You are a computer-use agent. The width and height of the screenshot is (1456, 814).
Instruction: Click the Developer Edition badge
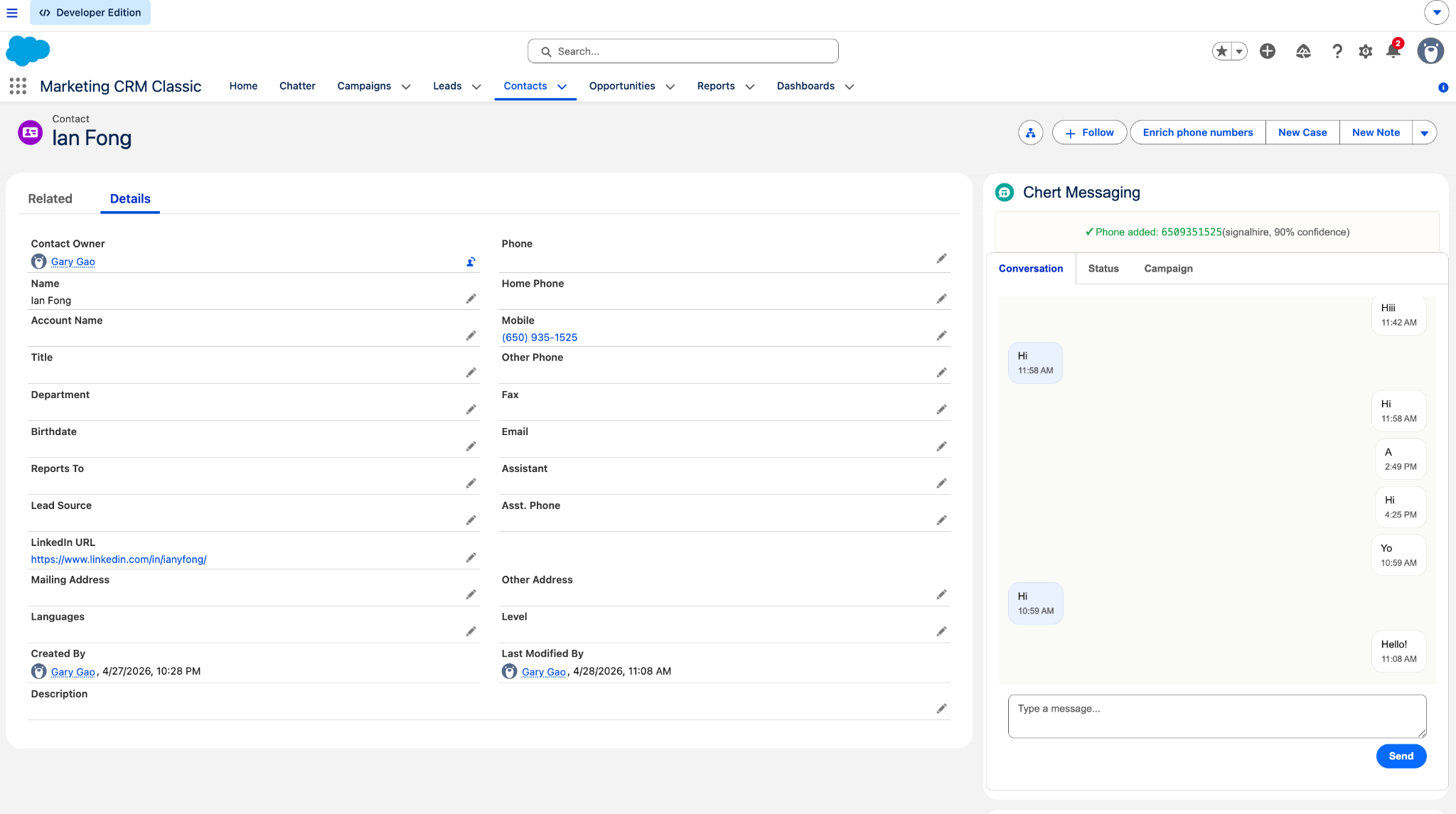click(90, 13)
